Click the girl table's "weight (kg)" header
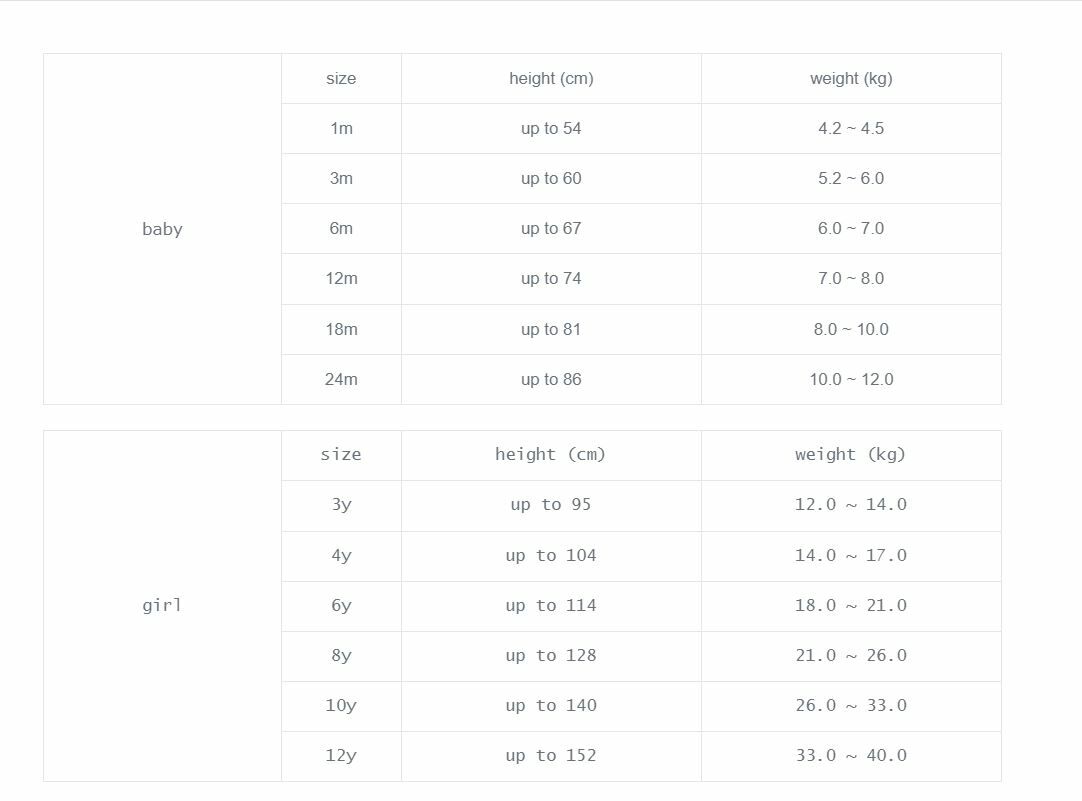This screenshot has width=1082, height=801. (851, 454)
